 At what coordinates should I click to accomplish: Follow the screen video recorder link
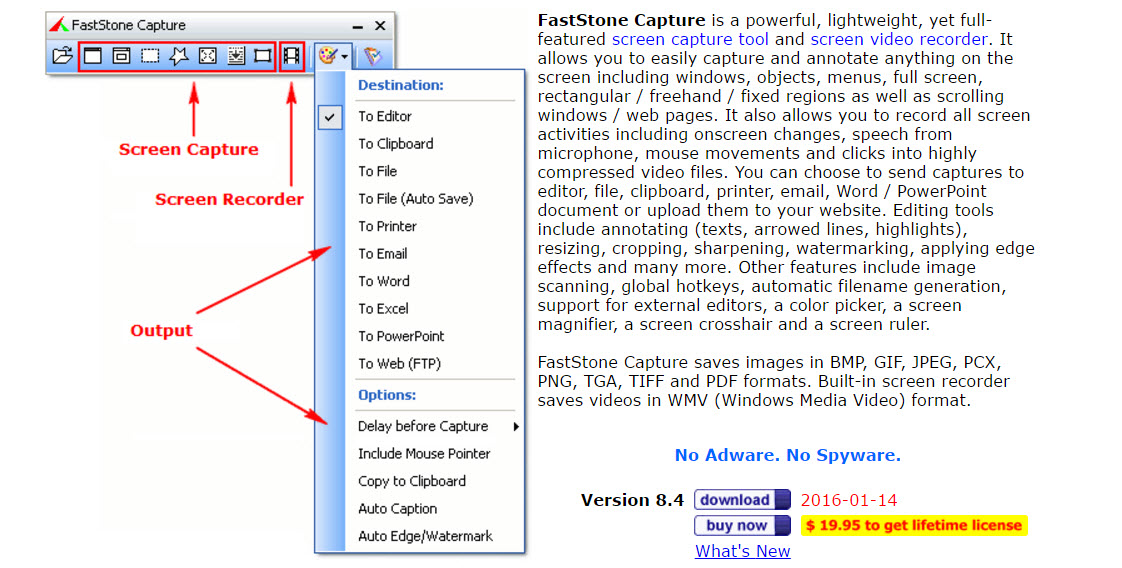(899, 39)
